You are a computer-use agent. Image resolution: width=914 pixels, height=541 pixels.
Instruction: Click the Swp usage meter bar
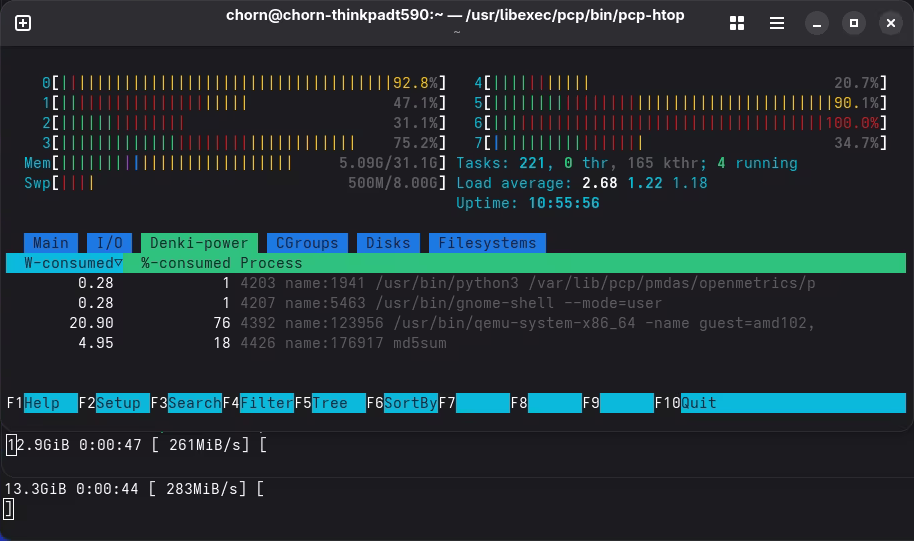point(235,183)
